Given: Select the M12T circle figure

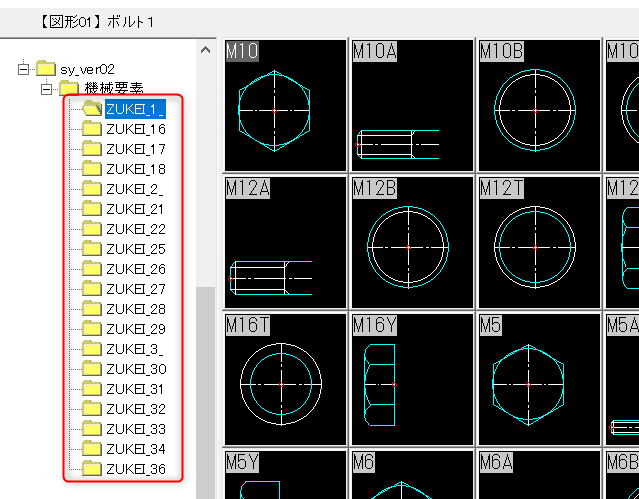Looking at the screenshot, I should click(539, 243).
